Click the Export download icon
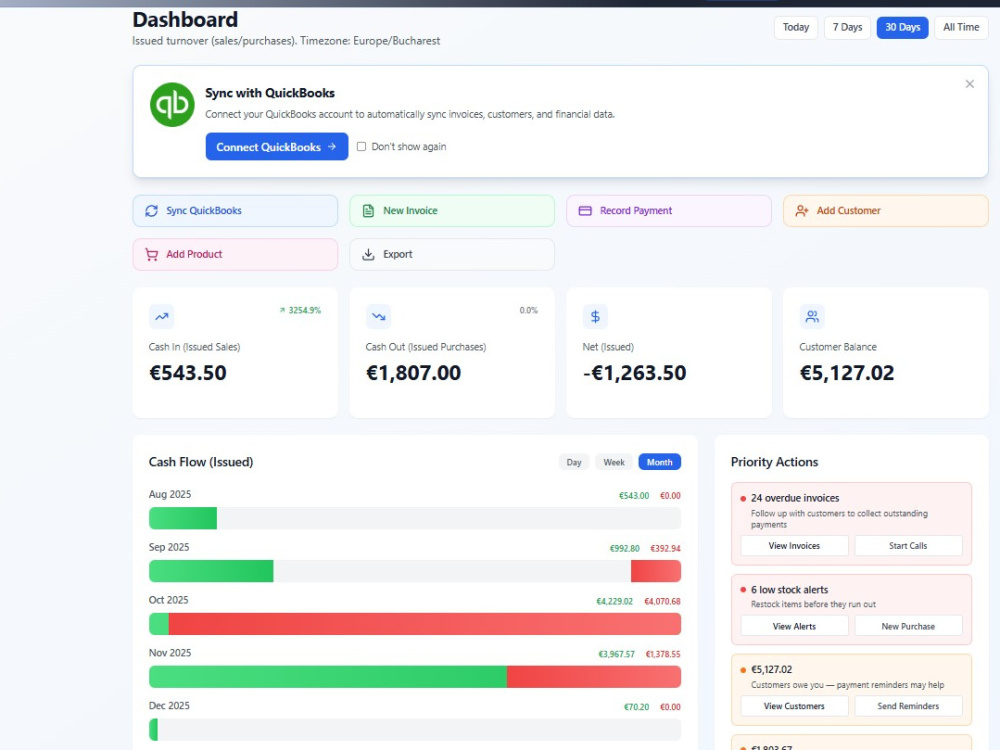Screen dimensions: 1000x750 point(368,254)
